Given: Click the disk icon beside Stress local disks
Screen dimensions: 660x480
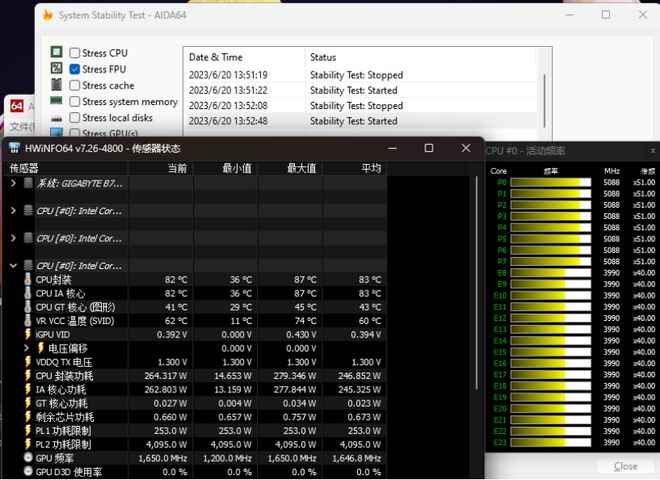Looking at the screenshot, I should (x=56, y=119).
